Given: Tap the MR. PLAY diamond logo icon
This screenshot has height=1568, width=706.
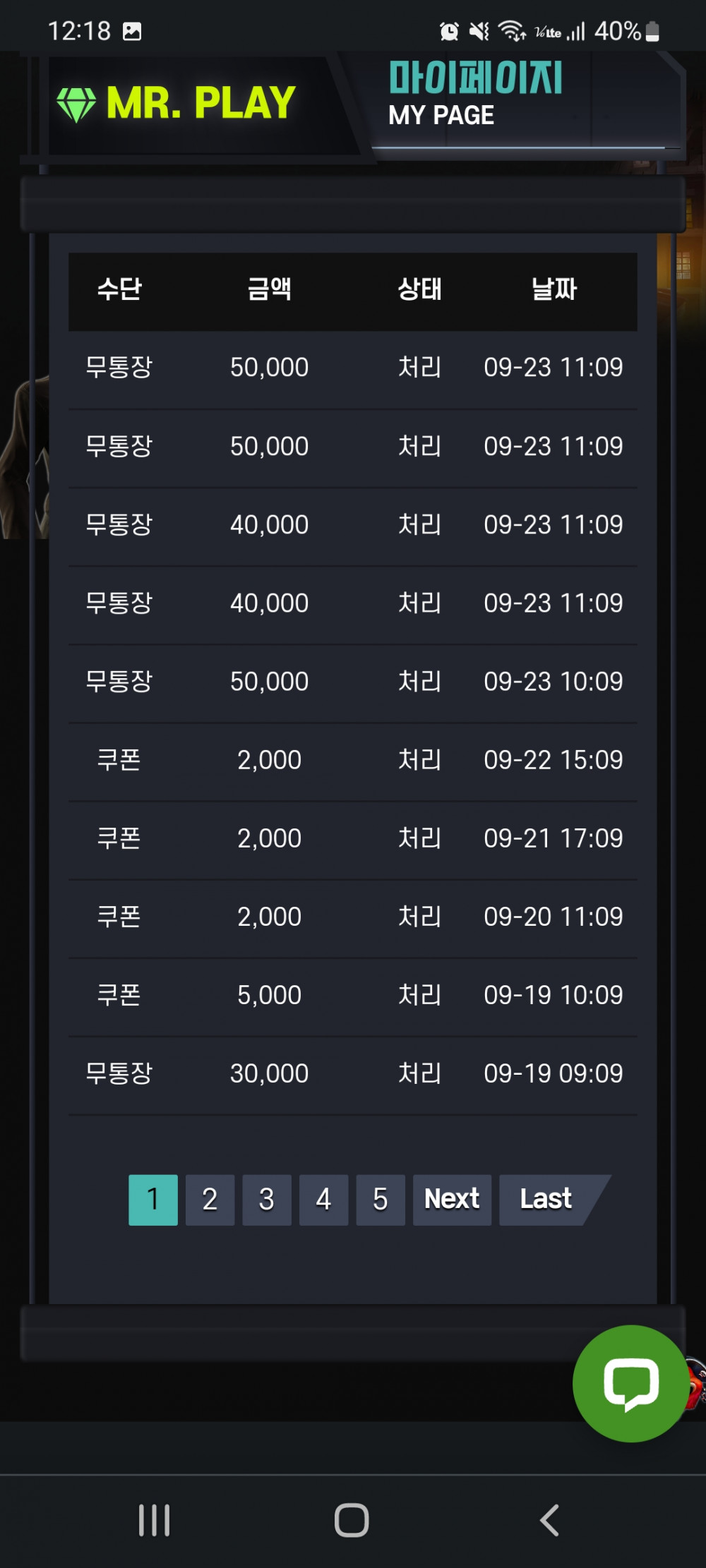Looking at the screenshot, I should pyautogui.click(x=76, y=104).
